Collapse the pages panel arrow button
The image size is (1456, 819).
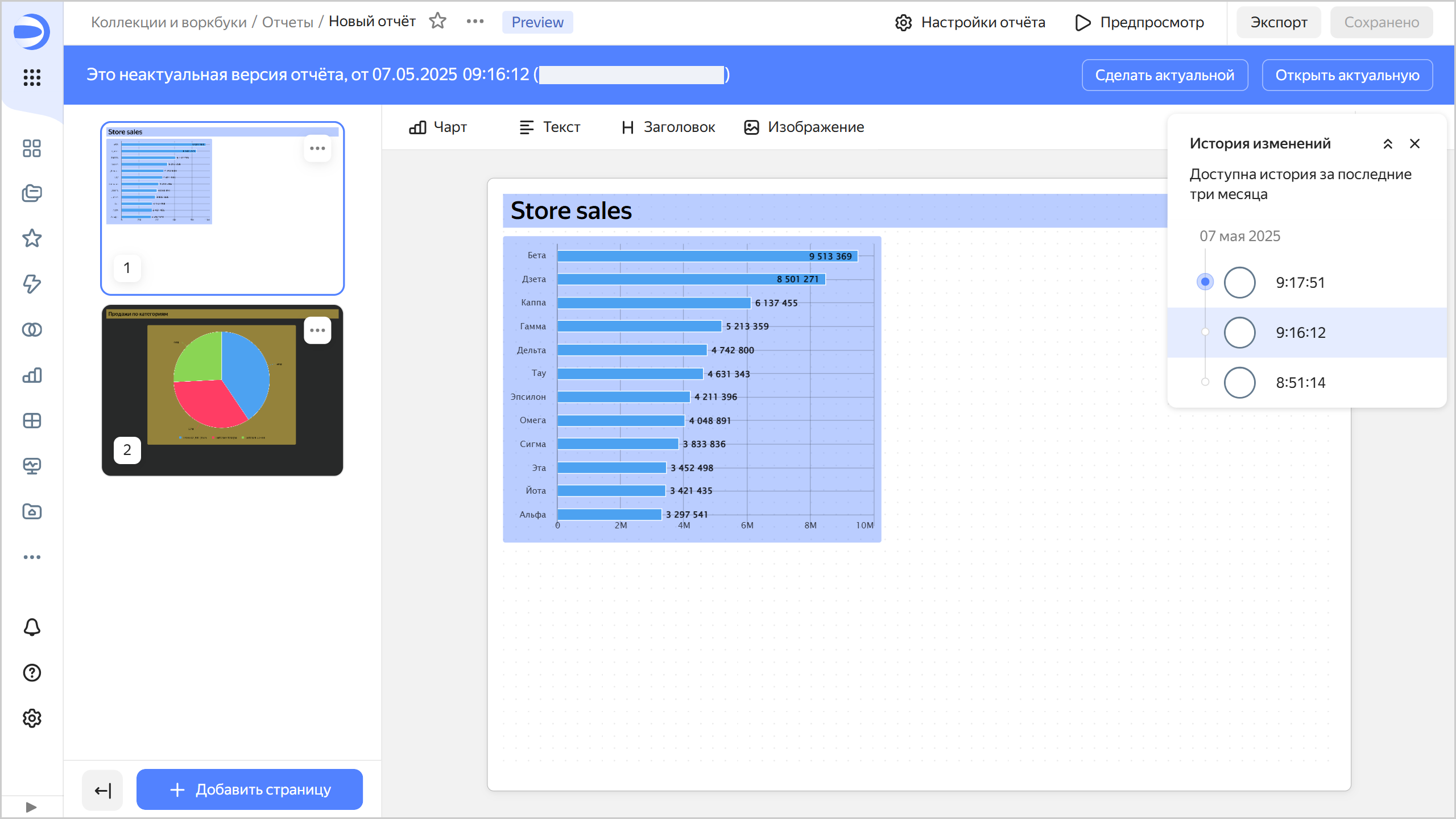click(x=102, y=790)
